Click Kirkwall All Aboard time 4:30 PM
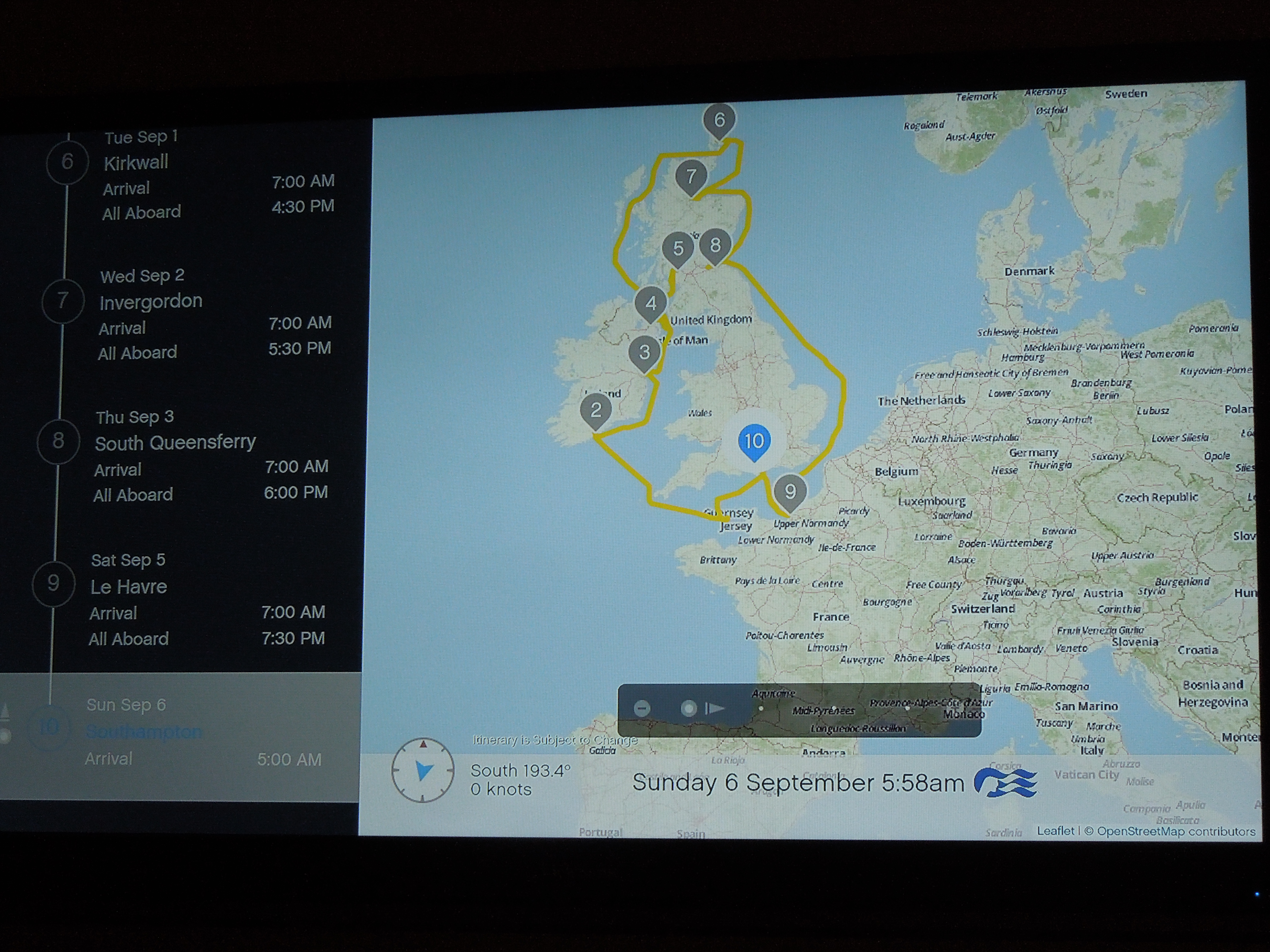 click(x=303, y=207)
